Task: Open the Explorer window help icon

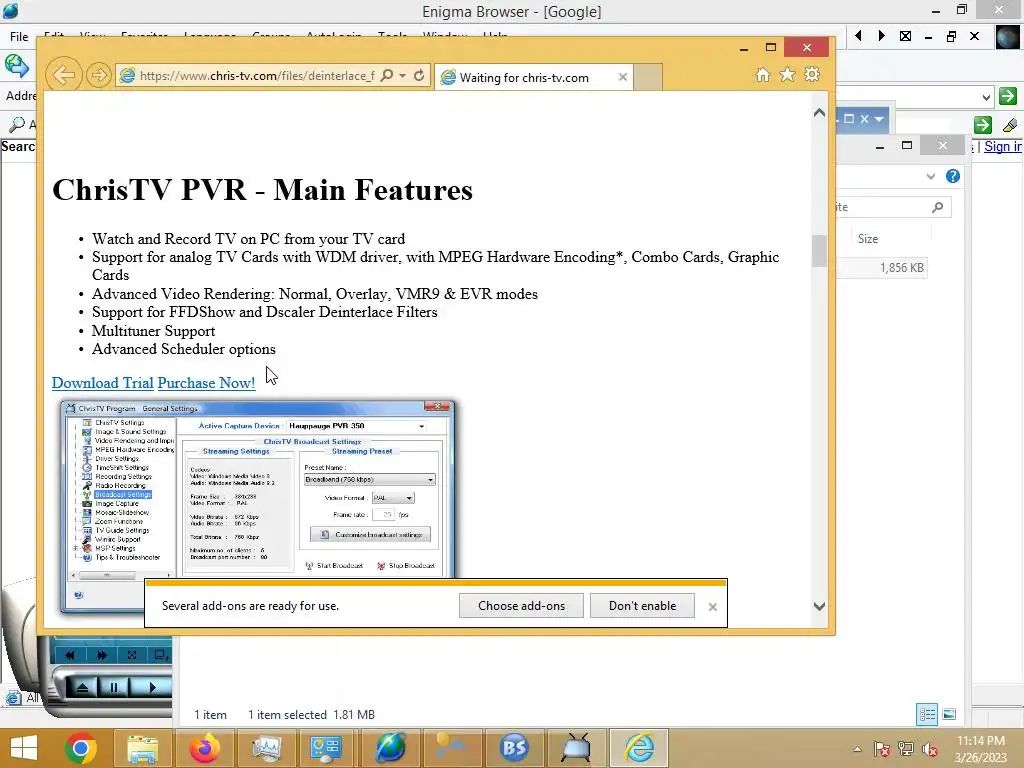Action: pyautogui.click(x=953, y=176)
